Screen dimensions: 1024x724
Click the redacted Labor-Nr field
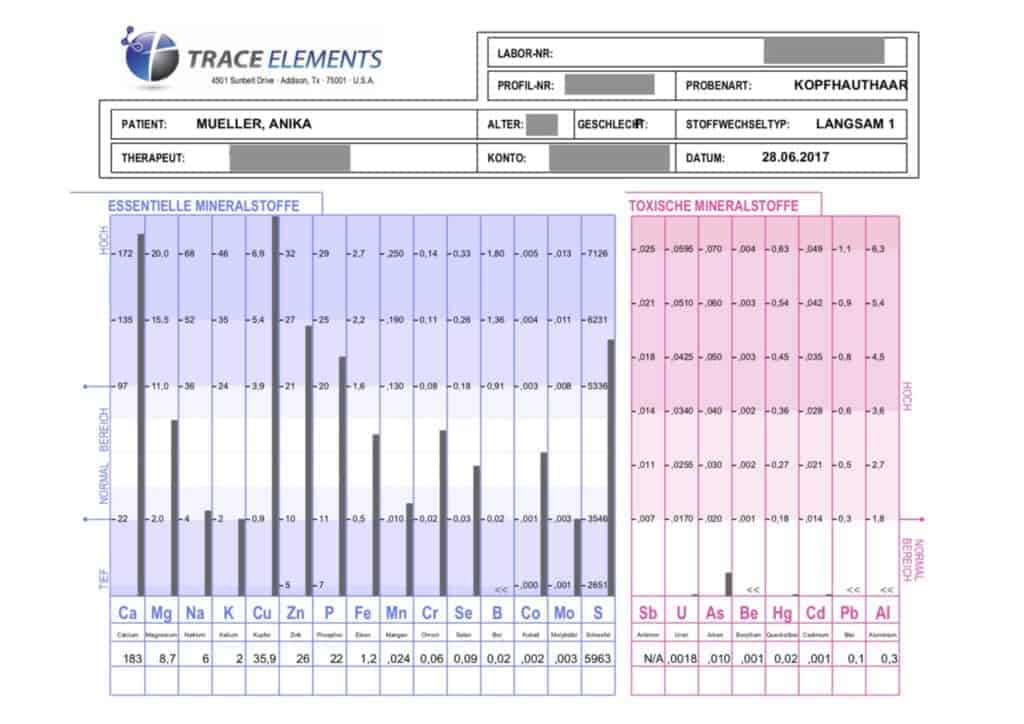(x=823, y=52)
